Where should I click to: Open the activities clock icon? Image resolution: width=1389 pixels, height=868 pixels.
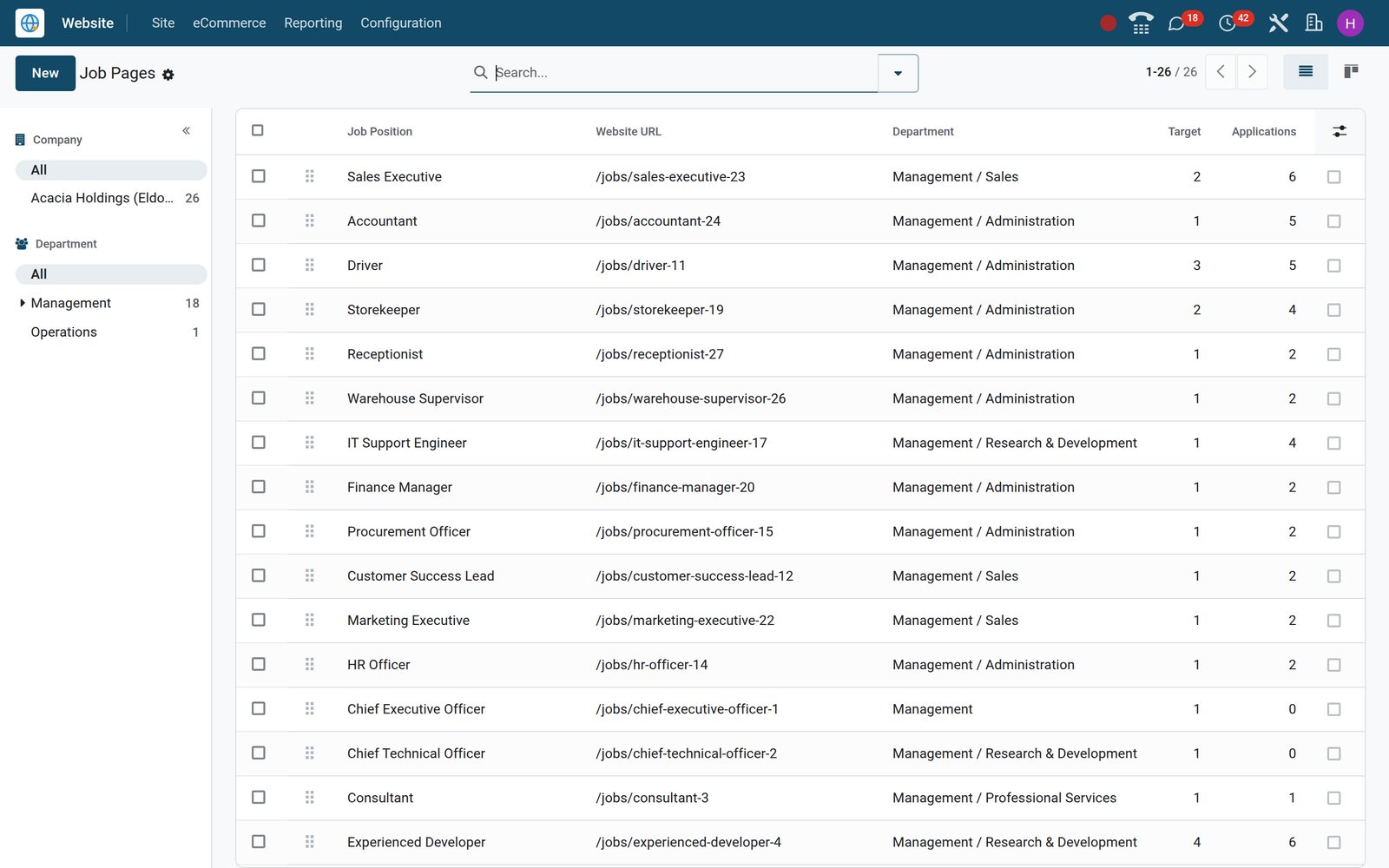click(1227, 23)
